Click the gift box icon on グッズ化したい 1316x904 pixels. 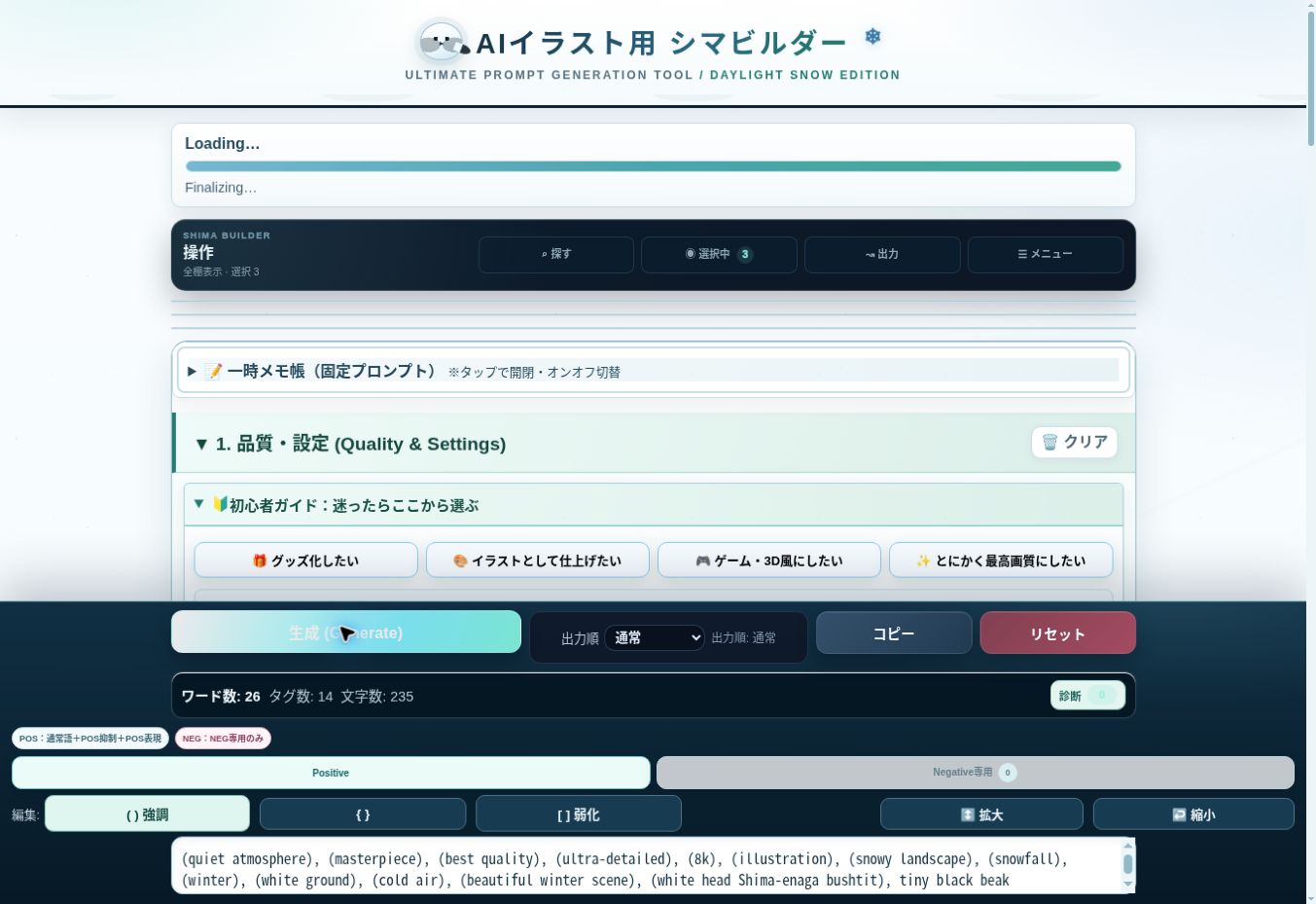pyautogui.click(x=260, y=560)
